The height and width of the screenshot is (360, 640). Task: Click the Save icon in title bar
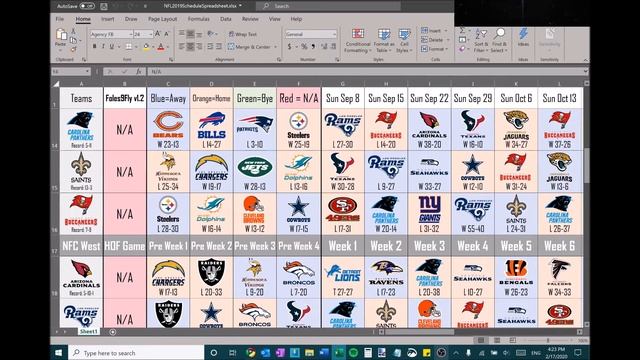[104, 6]
